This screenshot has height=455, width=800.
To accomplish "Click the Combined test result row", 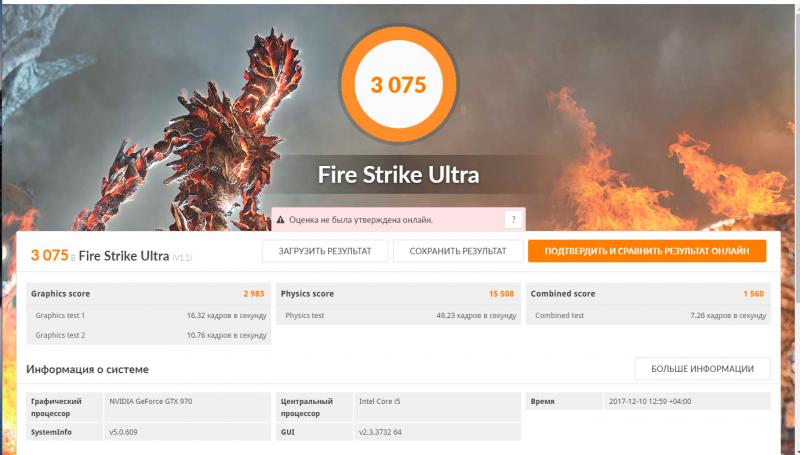I will point(647,315).
